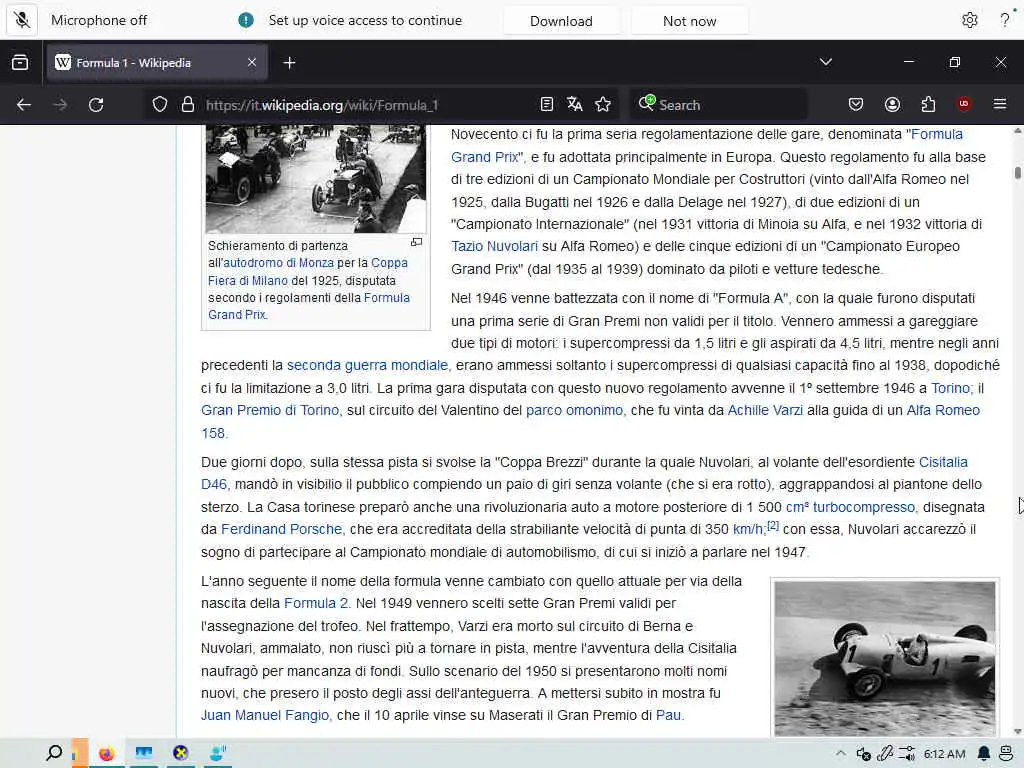Screen dimensions: 1024x768
Task: Open Ferdinand Porsche link
Action: tap(281, 529)
